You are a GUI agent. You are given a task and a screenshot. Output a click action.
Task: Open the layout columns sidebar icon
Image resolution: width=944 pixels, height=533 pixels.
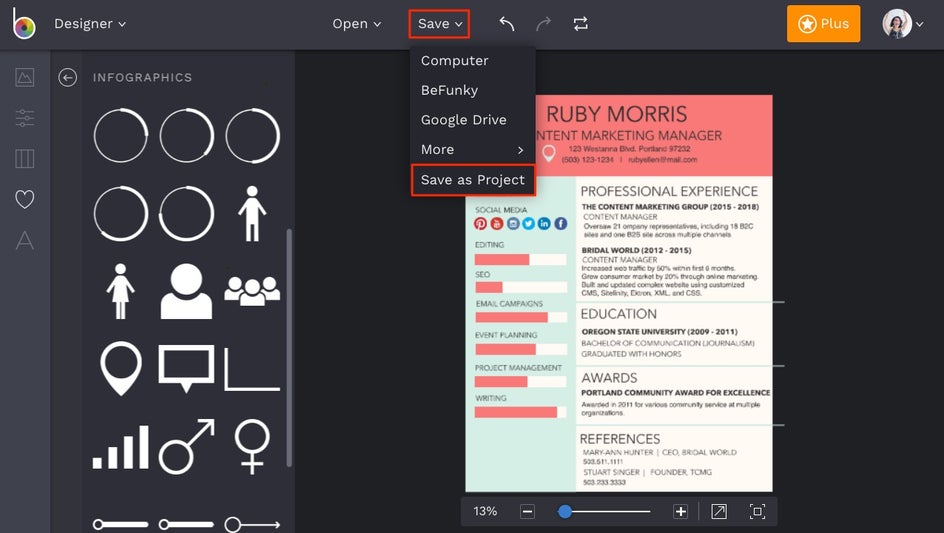(x=25, y=158)
